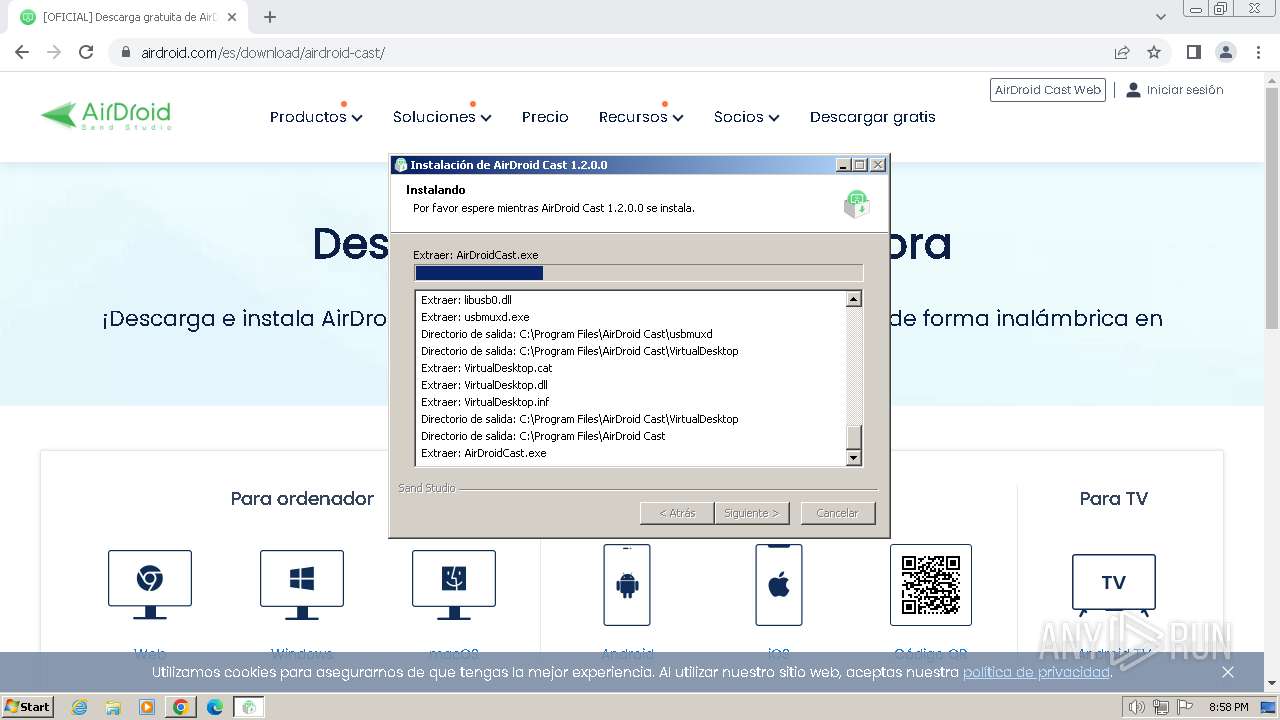
Task: Open media player from taskbar
Action: click(x=147, y=707)
